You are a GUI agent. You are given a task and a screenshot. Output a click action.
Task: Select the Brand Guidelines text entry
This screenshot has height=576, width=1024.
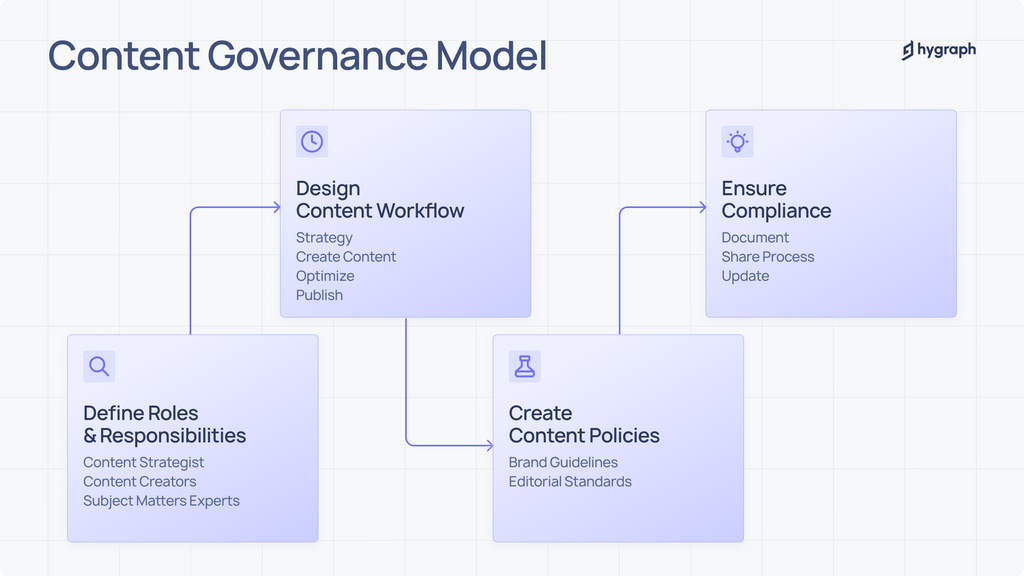(x=563, y=462)
